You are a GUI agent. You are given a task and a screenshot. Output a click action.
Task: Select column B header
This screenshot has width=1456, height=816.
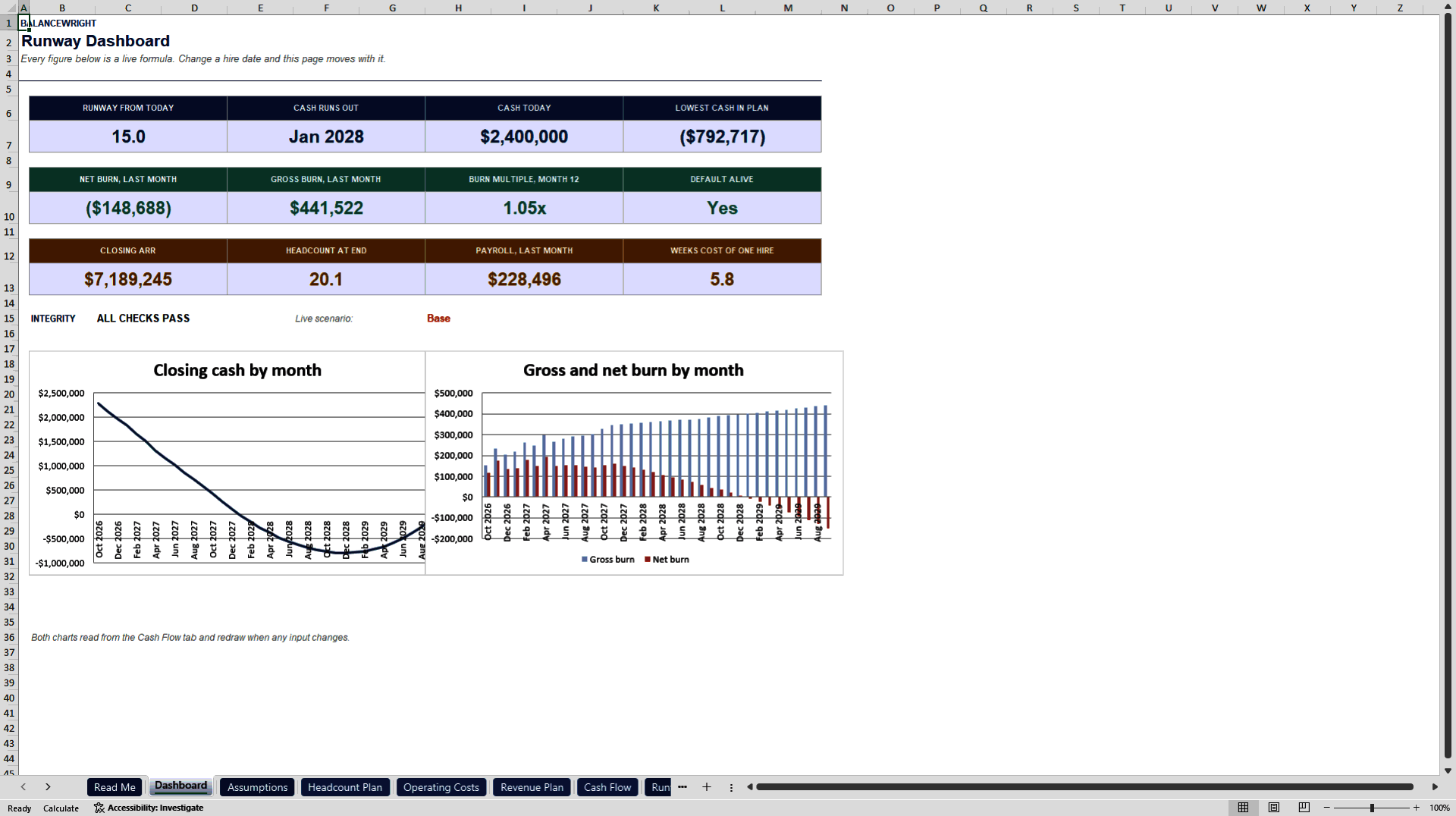pyautogui.click(x=62, y=8)
